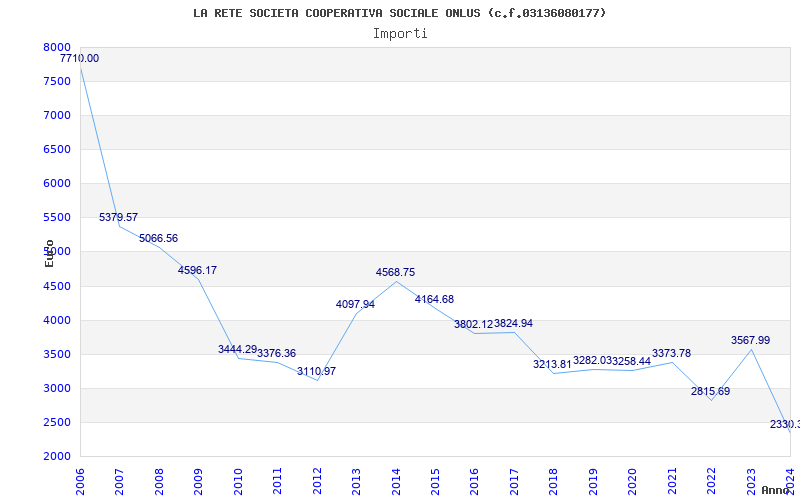This screenshot has width=800, height=500.
Task: Select the 5379.57 value label
Action: point(118,217)
